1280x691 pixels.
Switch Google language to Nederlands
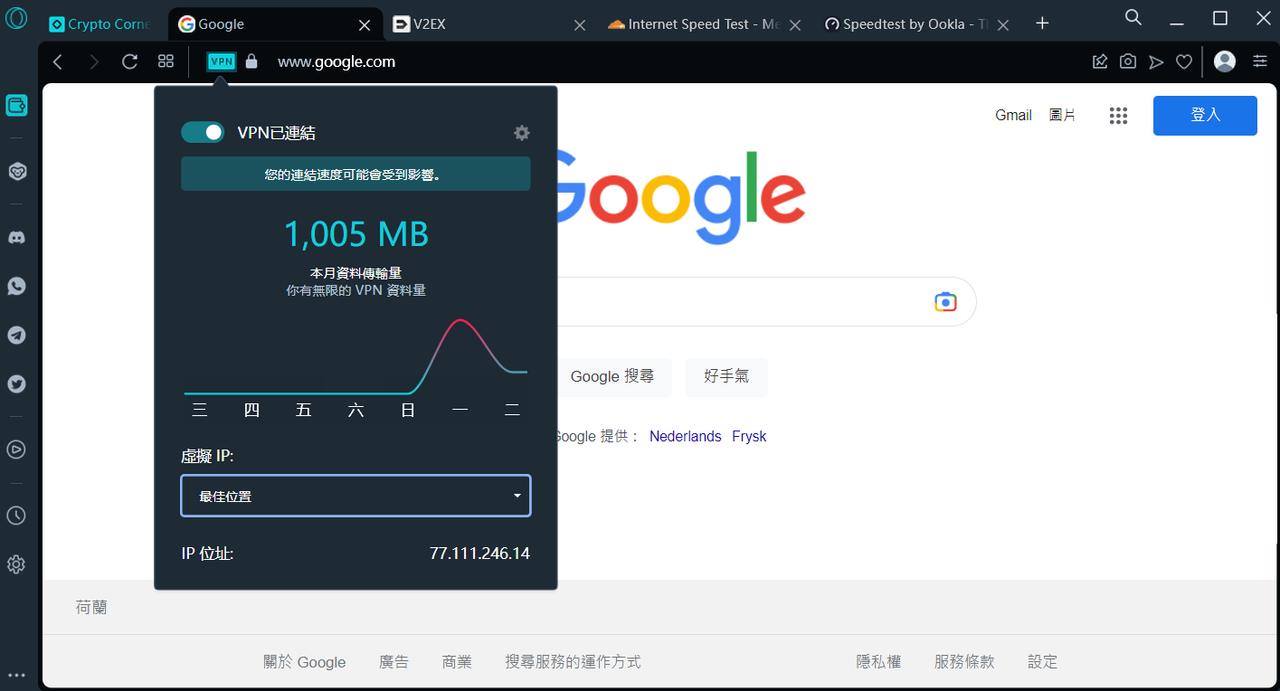tap(685, 437)
